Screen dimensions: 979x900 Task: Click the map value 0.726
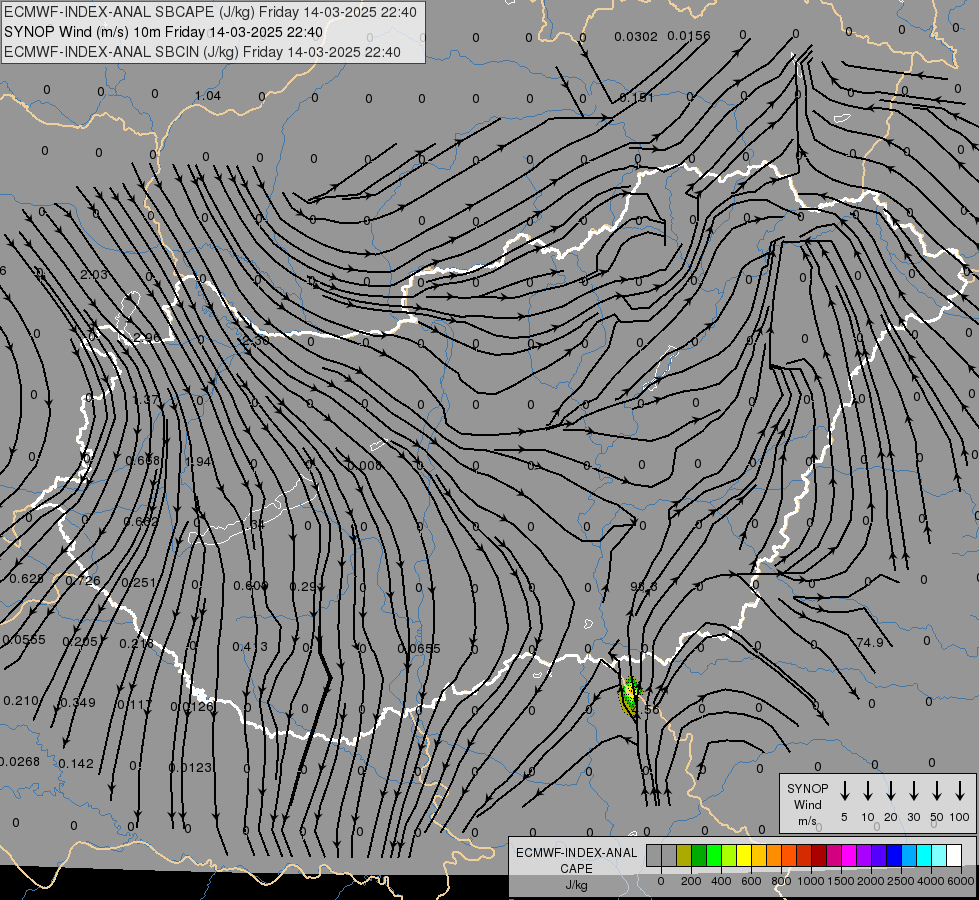82,581
